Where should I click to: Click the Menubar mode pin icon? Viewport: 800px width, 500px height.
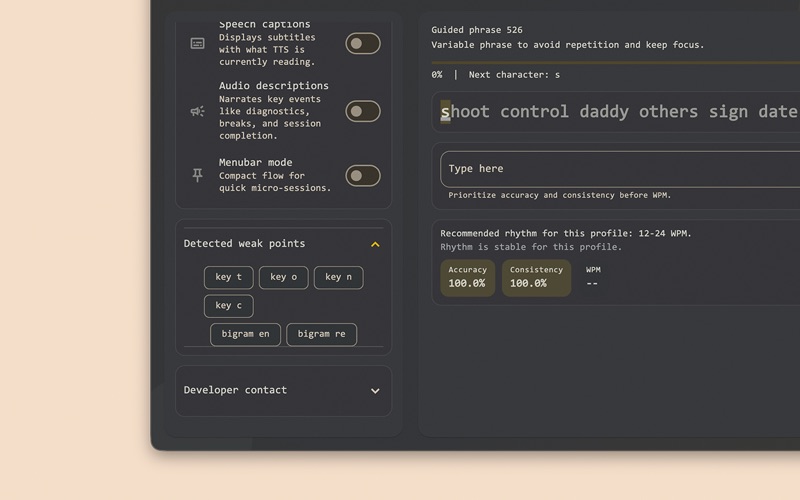(x=197, y=176)
